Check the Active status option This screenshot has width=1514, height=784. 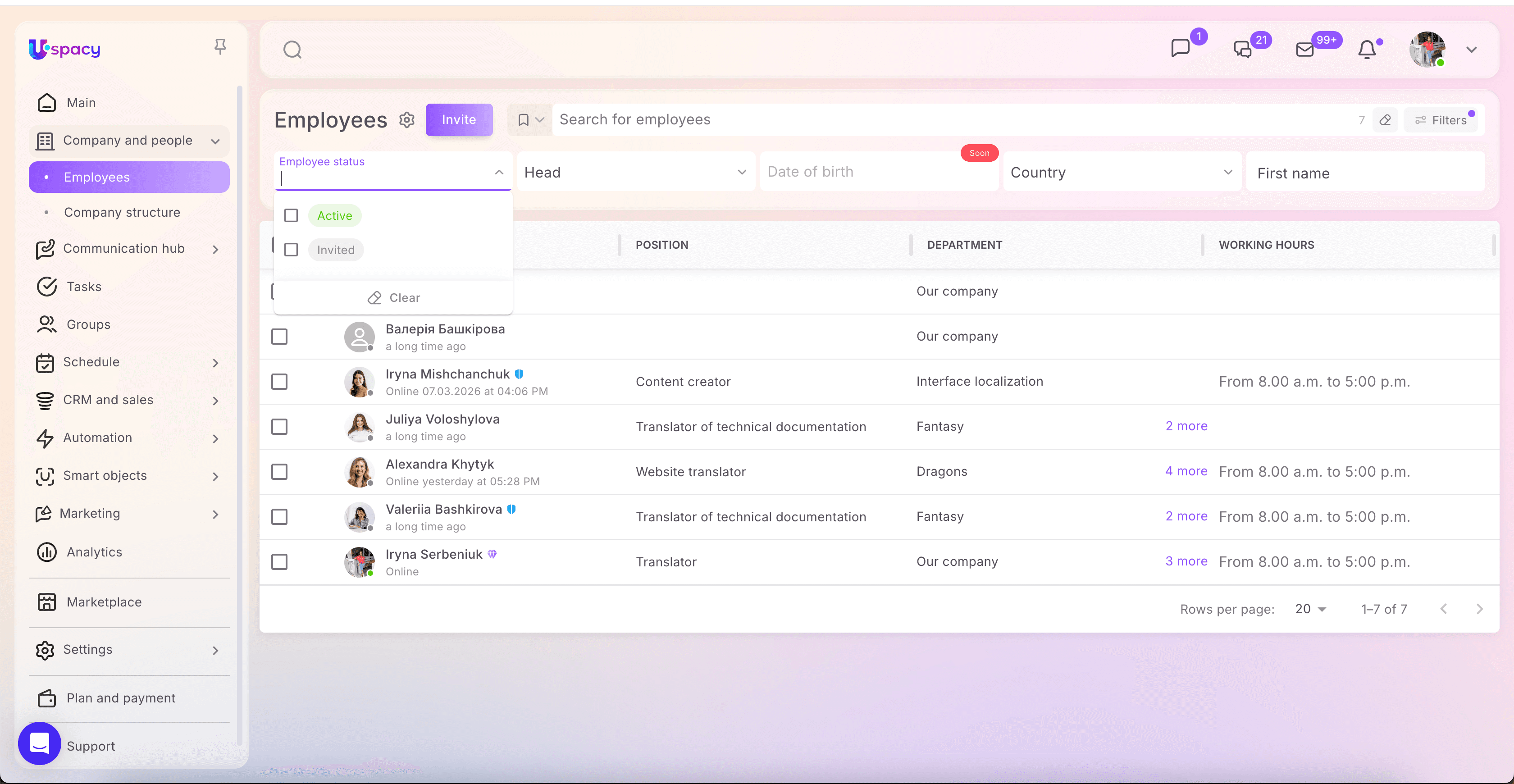[x=291, y=216]
